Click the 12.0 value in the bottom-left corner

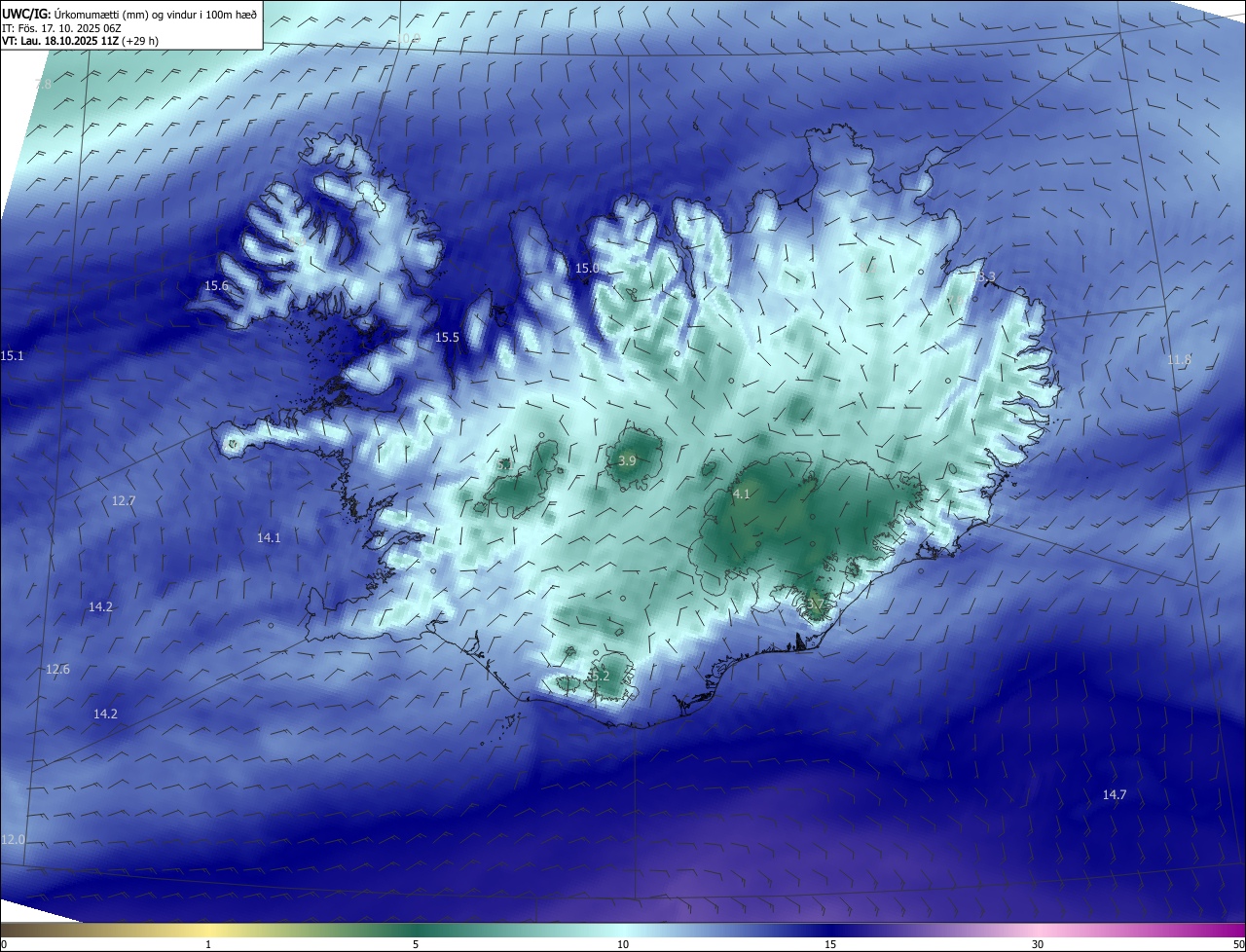13,839
